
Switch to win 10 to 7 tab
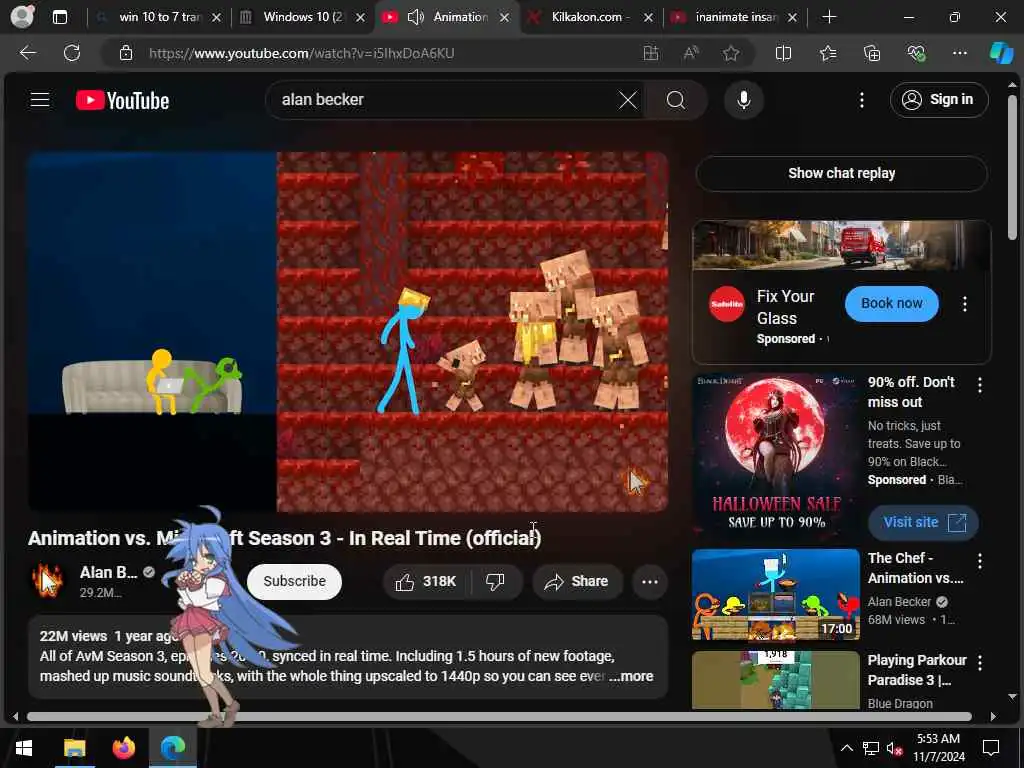click(159, 17)
